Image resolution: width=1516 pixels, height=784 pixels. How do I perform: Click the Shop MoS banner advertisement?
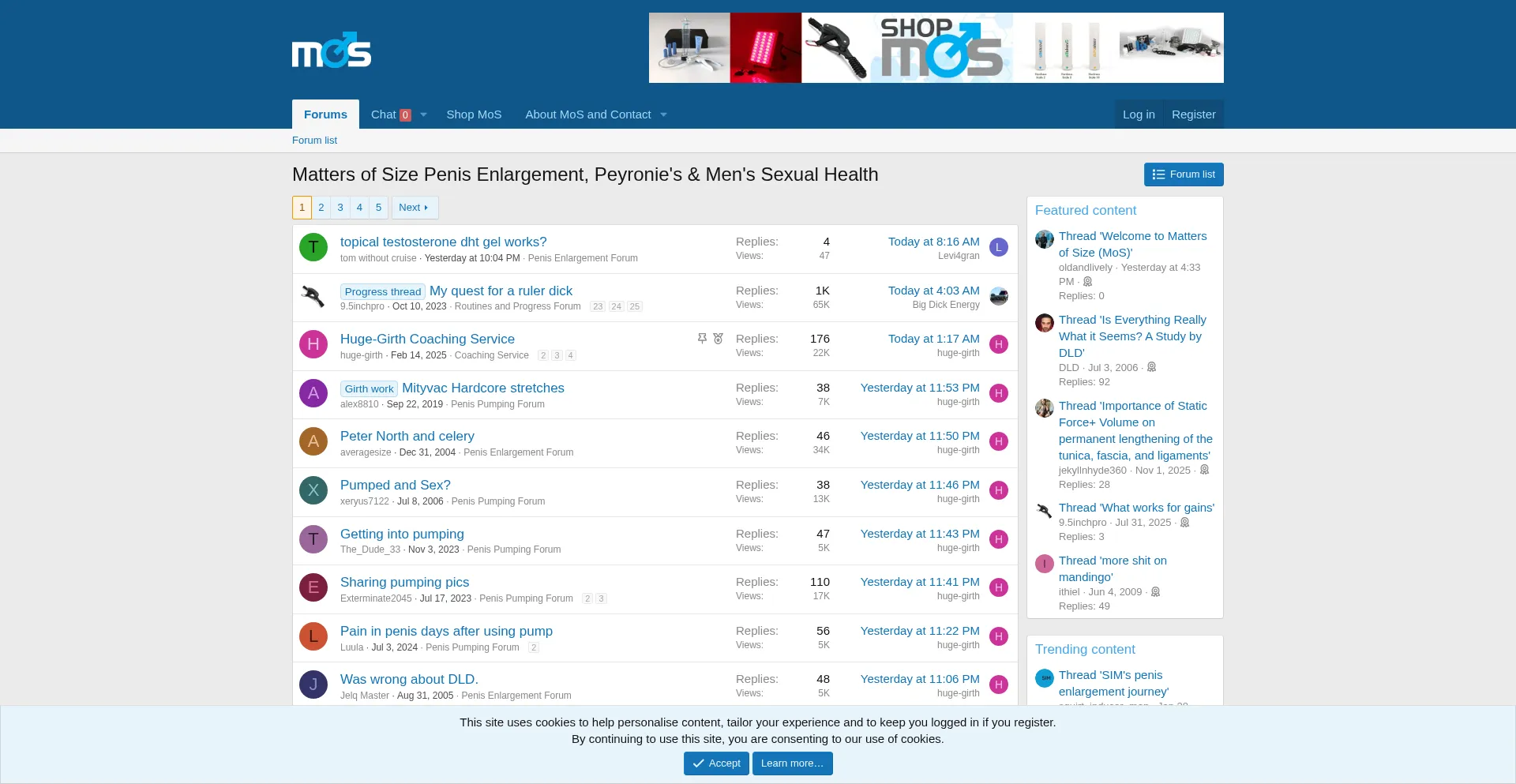click(x=936, y=47)
